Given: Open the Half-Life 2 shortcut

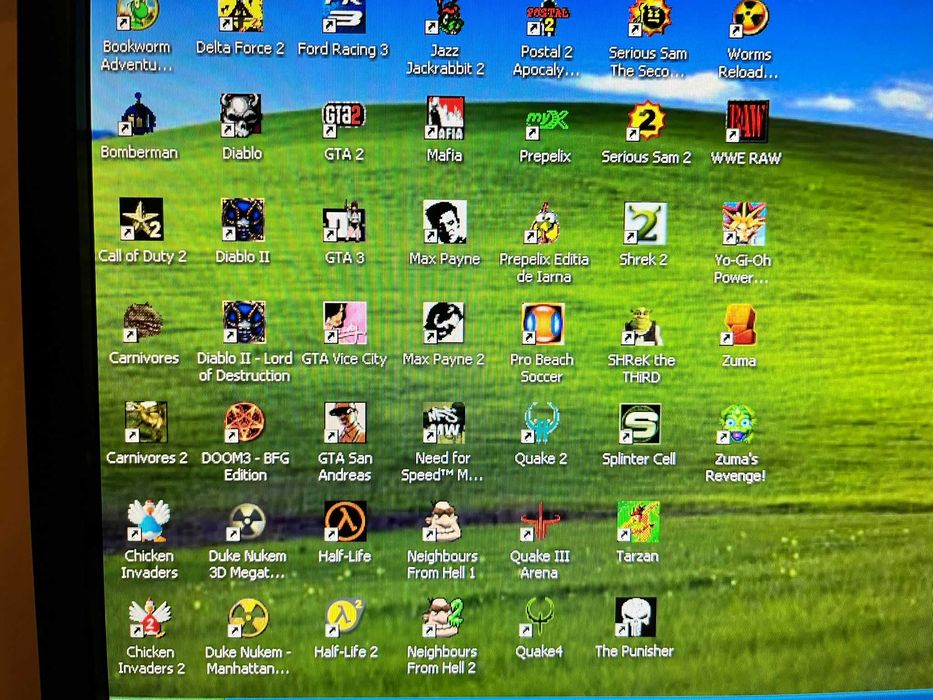Looking at the screenshot, I should (346, 618).
